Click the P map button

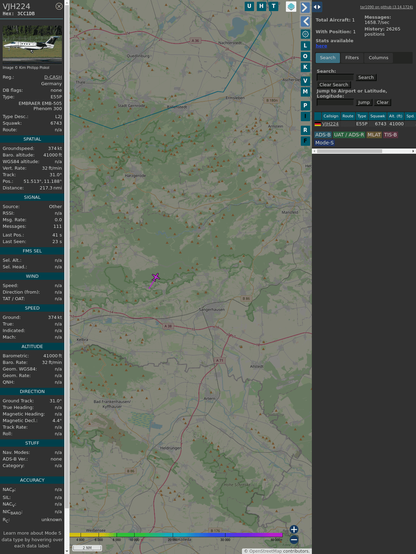click(305, 105)
